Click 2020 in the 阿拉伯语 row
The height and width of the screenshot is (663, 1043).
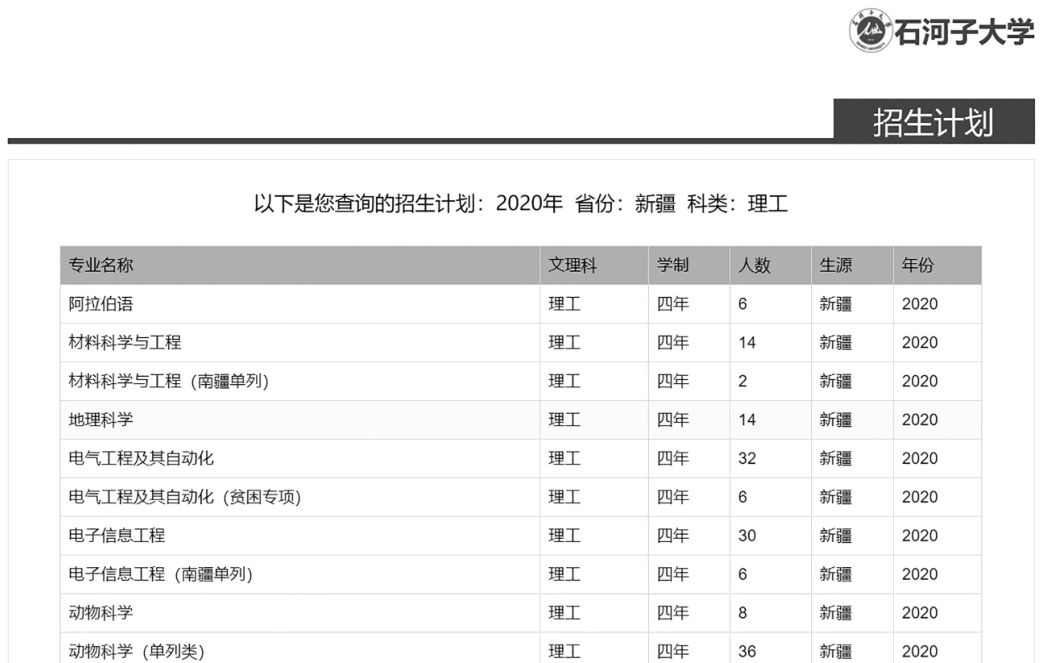click(x=920, y=304)
